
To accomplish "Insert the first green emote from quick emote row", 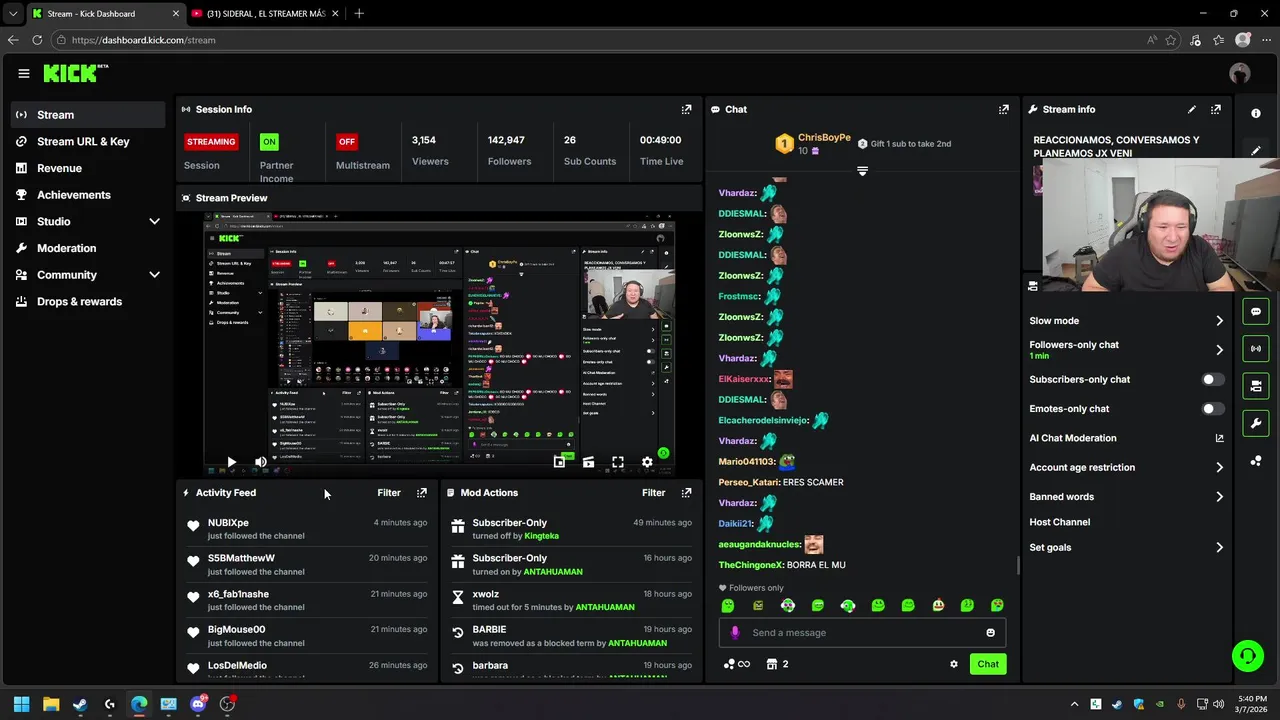I will click(728, 605).
